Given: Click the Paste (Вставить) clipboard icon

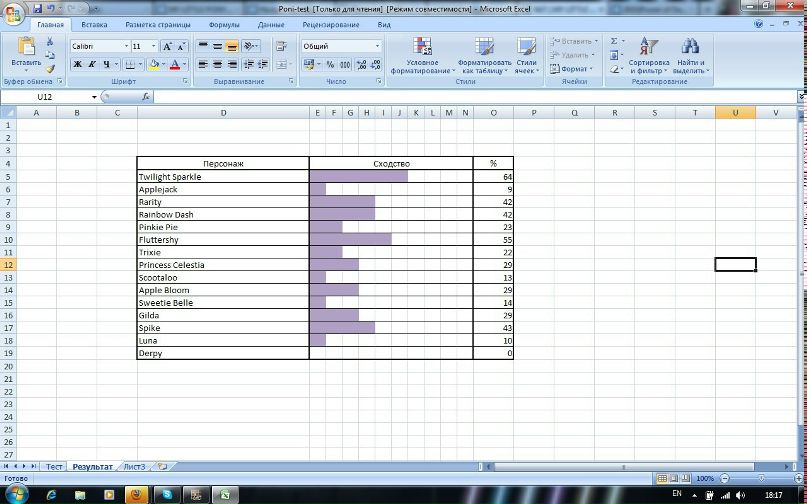Looking at the screenshot, I should [x=26, y=48].
